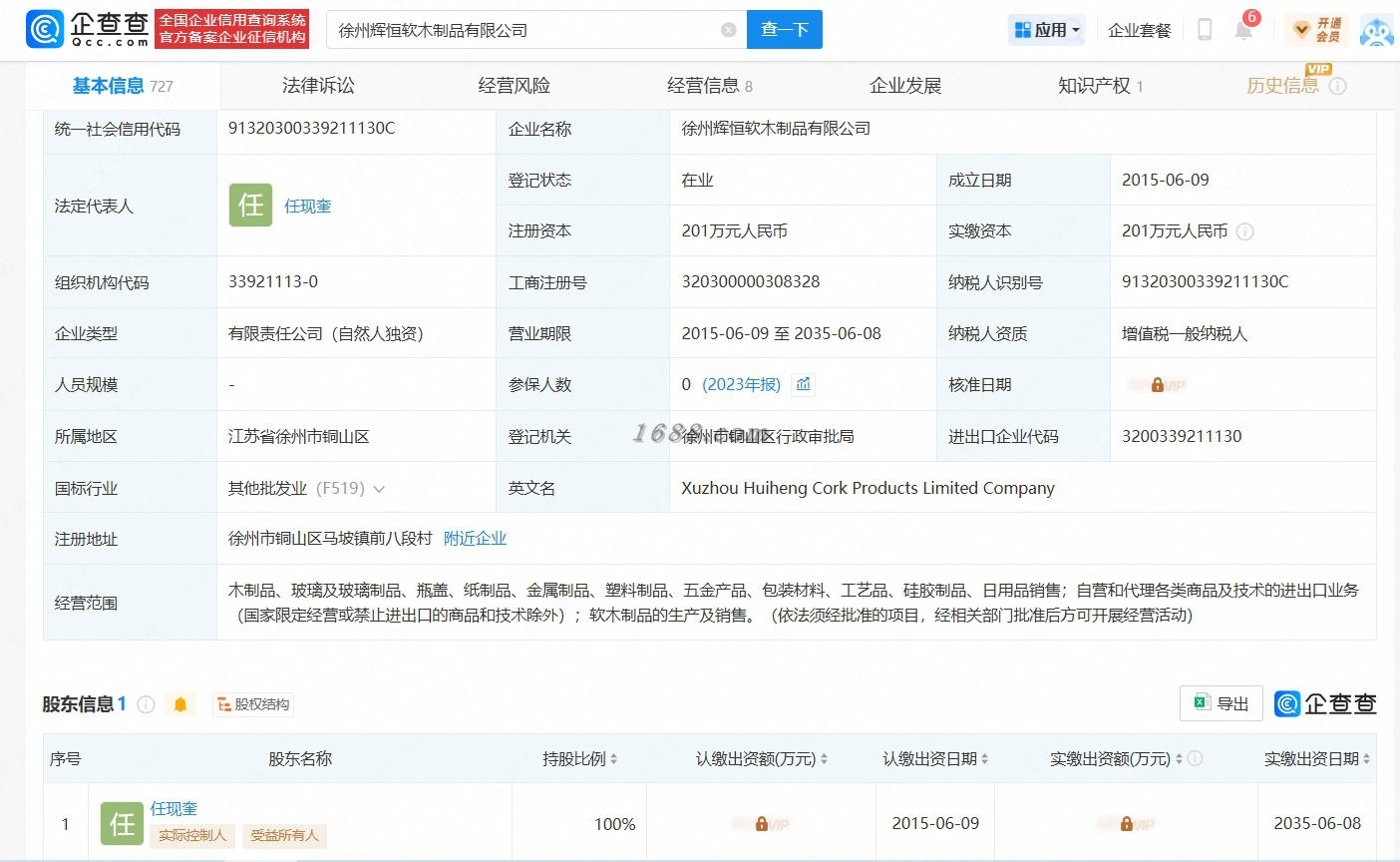
Task: Click the 开通会员 VIP badge
Action: (1316, 30)
